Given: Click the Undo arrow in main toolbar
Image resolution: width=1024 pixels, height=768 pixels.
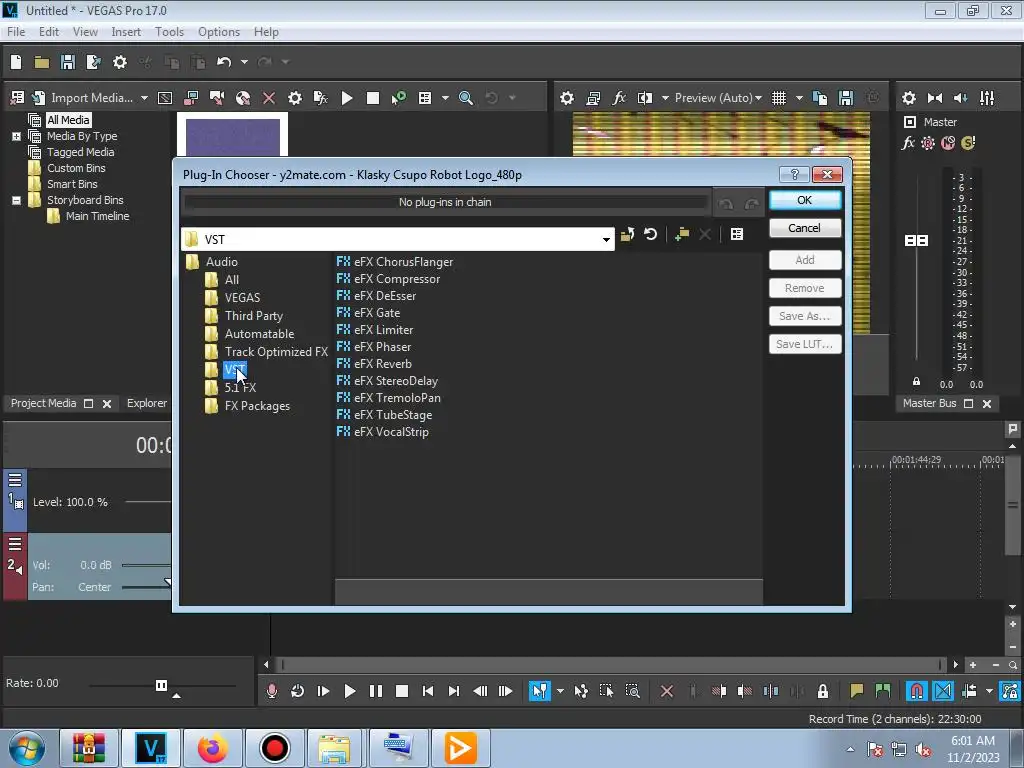Looking at the screenshot, I should pyautogui.click(x=224, y=62).
